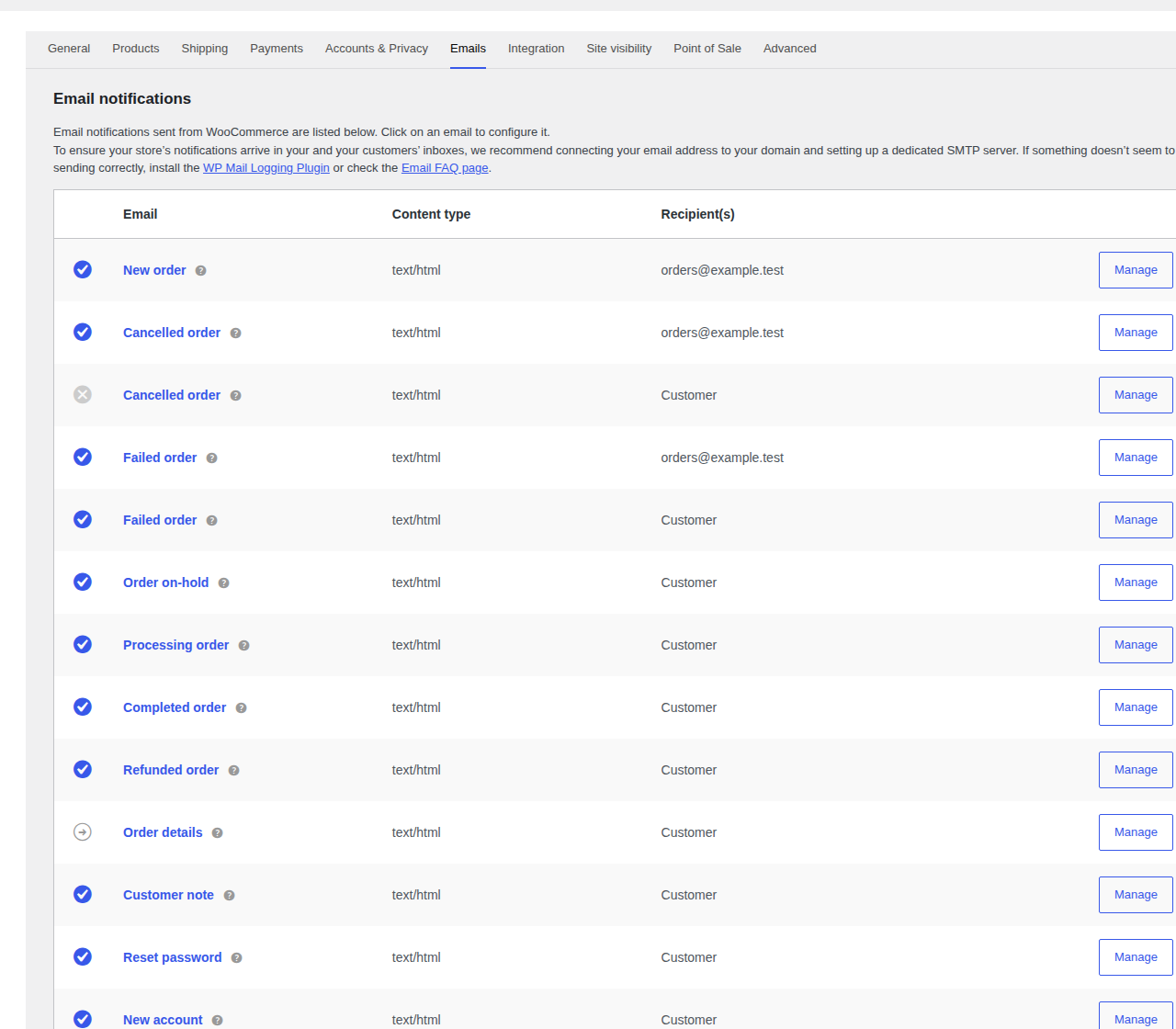Go to the Shipping tab
The height and width of the screenshot is (1029, 1176).
point(205,49)
